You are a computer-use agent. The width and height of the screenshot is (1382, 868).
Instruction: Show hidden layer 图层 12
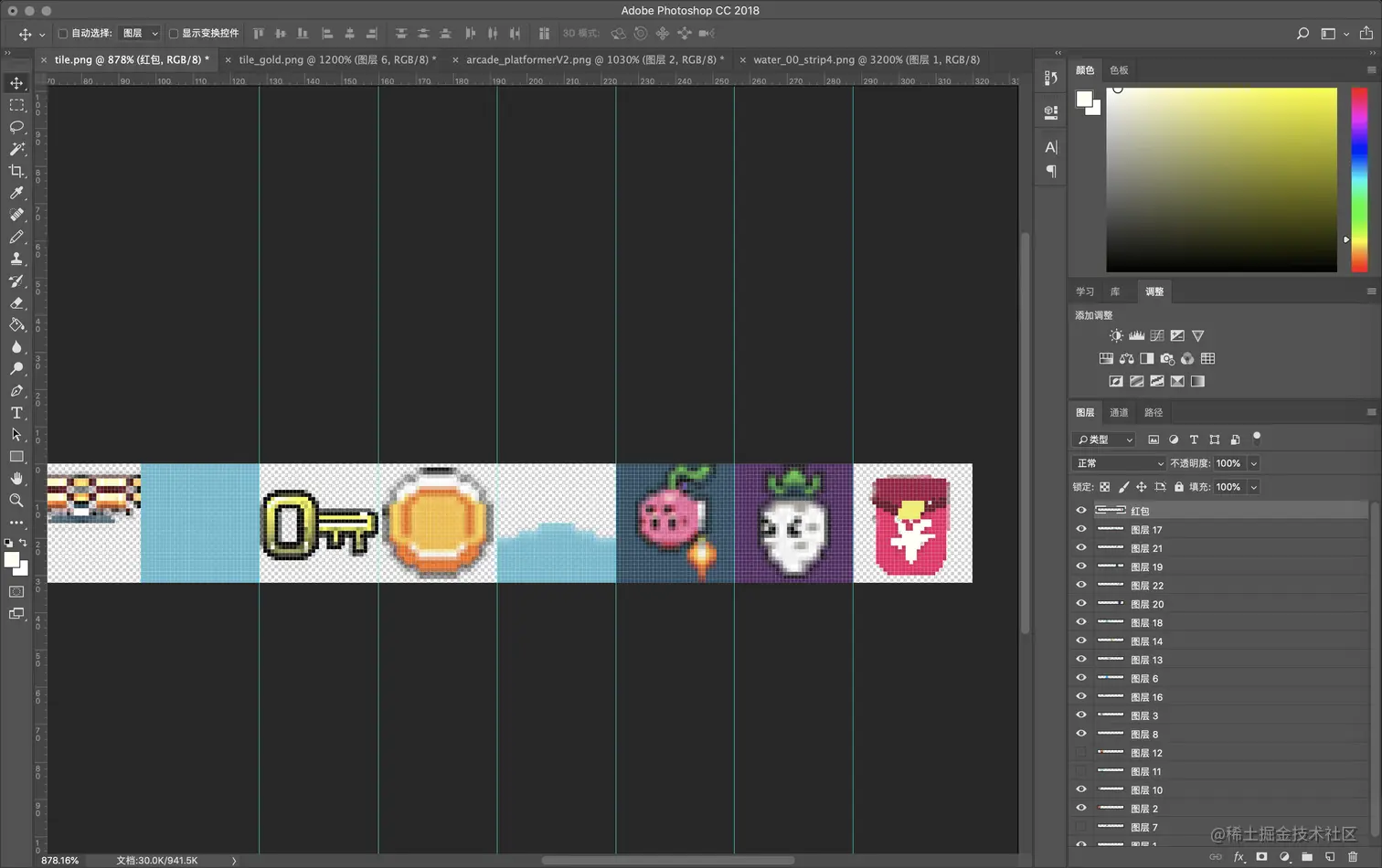[x=1081, y=753]
